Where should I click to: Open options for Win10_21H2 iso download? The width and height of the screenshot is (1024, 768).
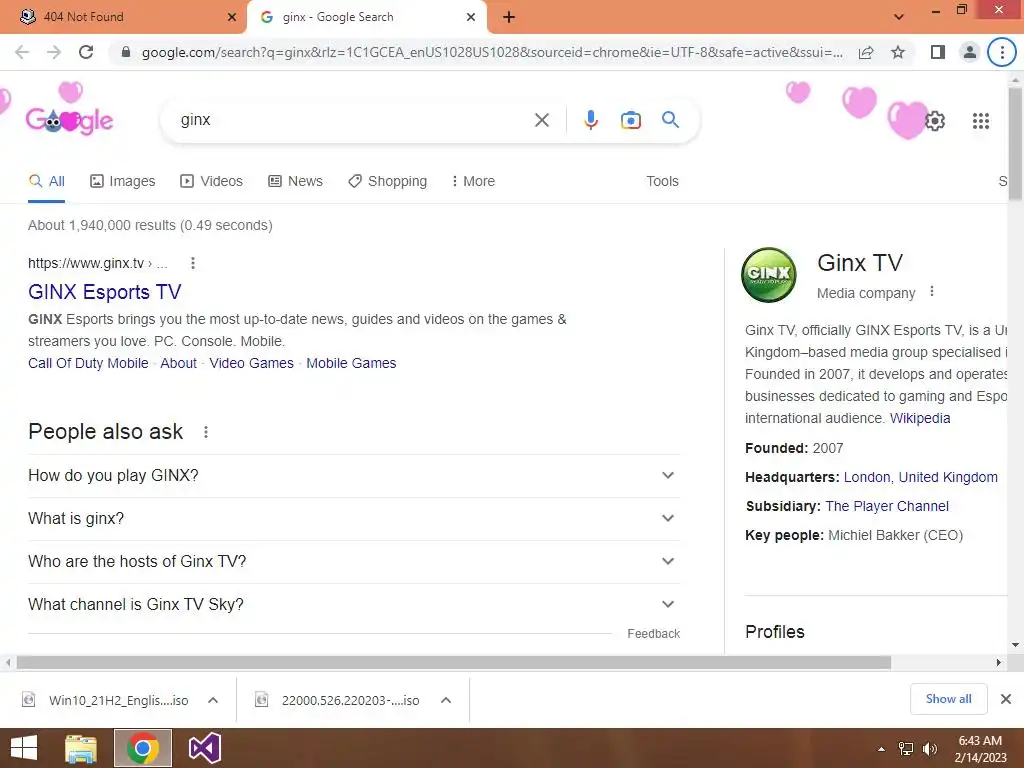[213, 700]
